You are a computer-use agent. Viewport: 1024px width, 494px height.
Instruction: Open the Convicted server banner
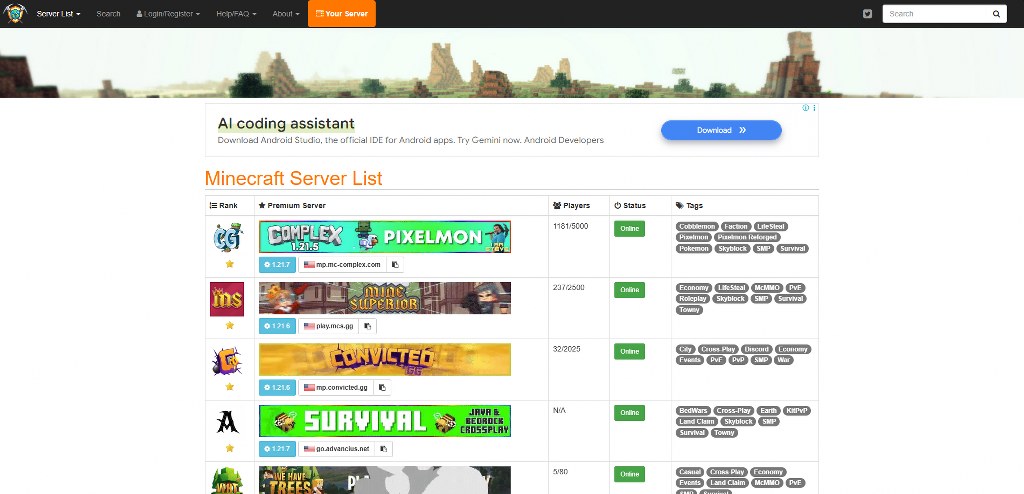384,360
